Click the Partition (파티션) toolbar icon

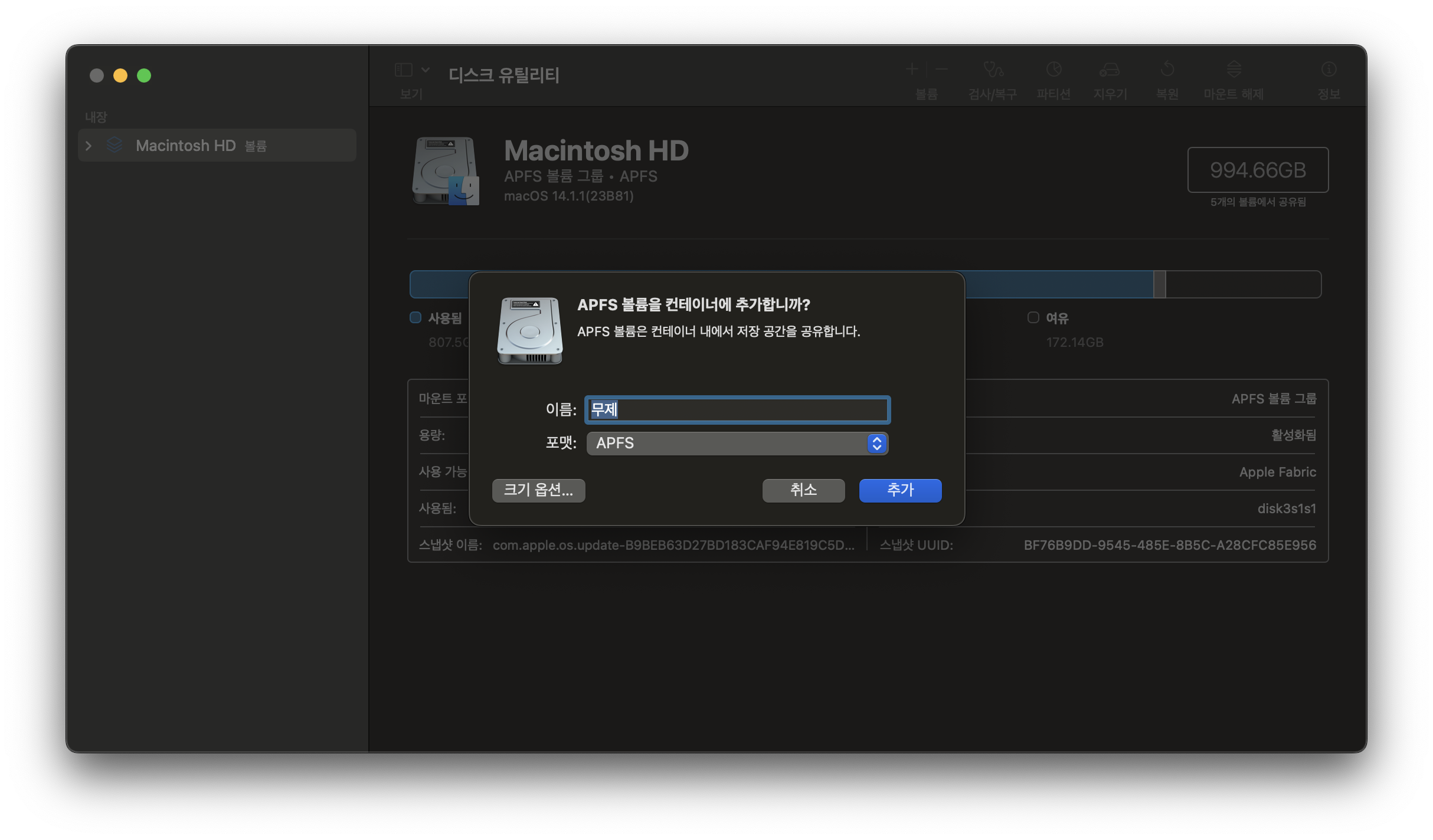1054,70
